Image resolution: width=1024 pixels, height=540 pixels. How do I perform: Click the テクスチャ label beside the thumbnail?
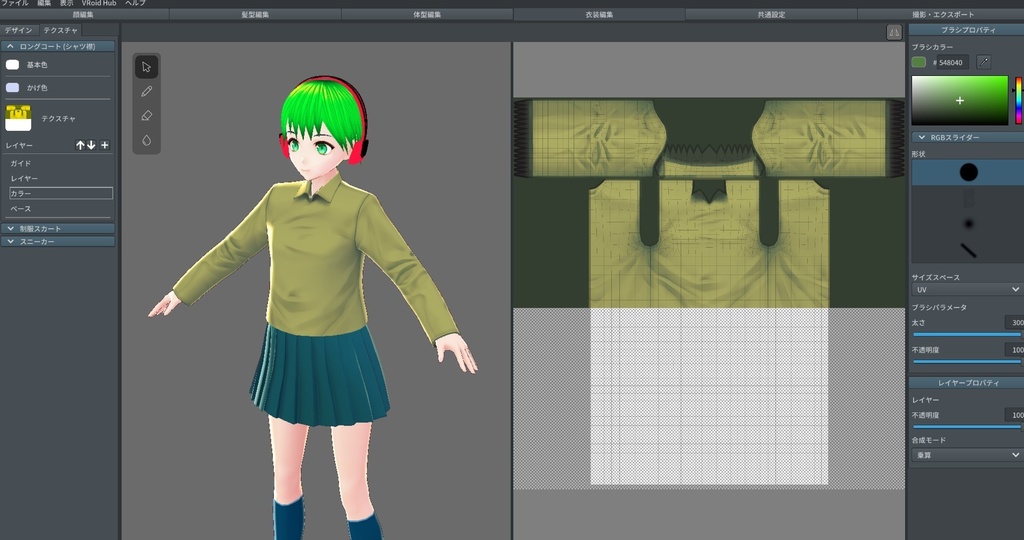pyautogui.click(x=58, y=119)
